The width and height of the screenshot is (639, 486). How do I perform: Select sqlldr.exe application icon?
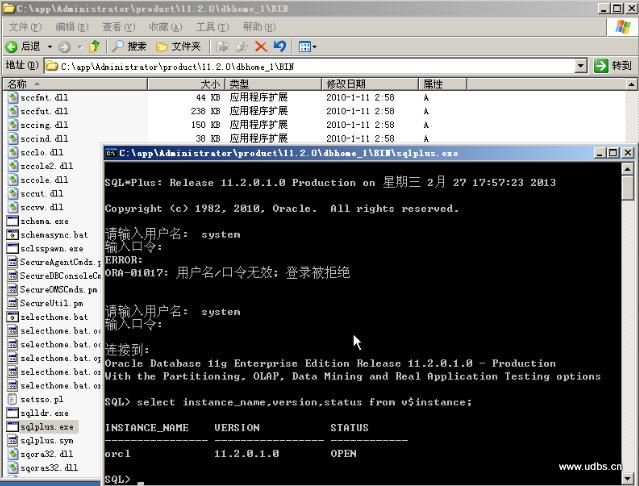pyautogui.click(x=13, y=413)
